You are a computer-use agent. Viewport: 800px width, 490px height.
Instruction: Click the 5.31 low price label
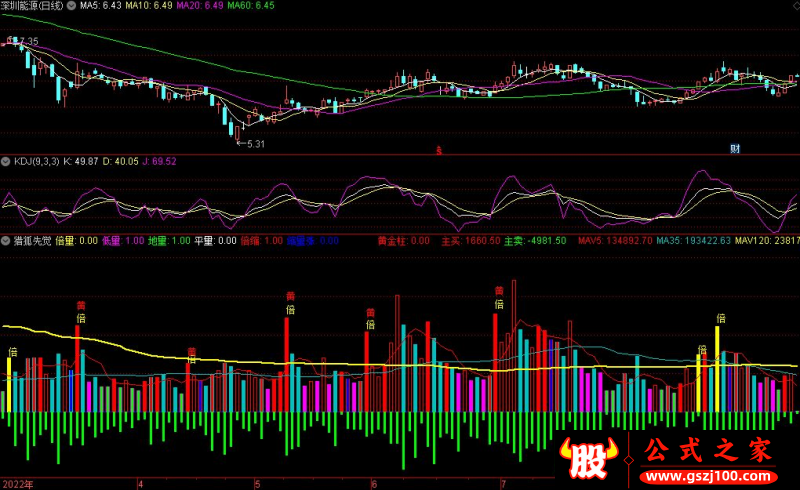(256, 144)
